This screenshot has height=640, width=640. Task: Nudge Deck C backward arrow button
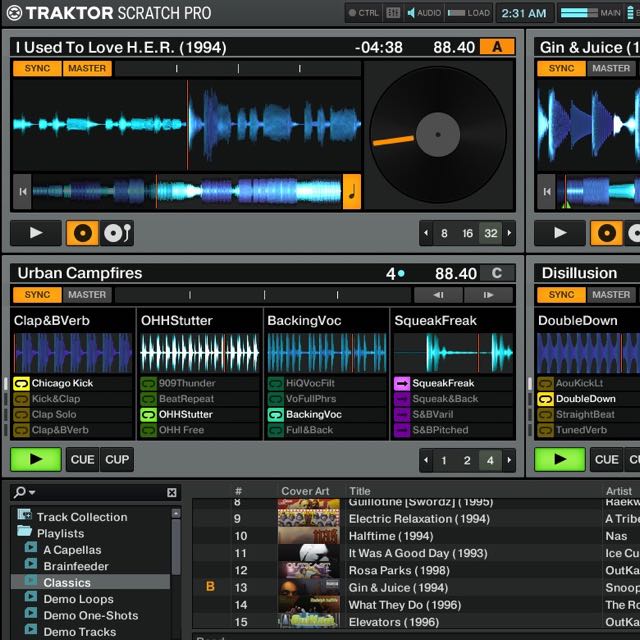coord(438,295)
